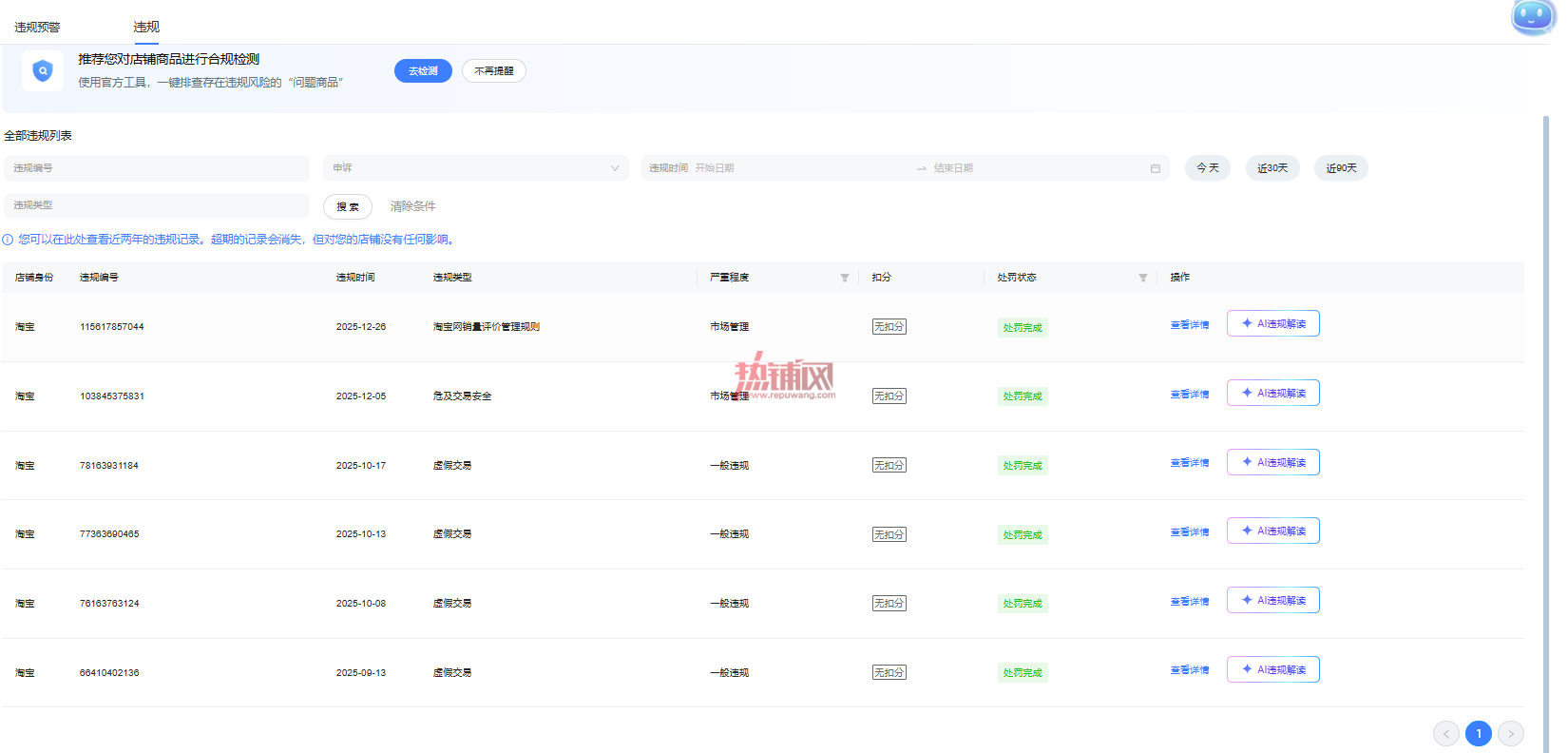Go to next page arrow
The image size is (1568, 753).
[1511, 734]
